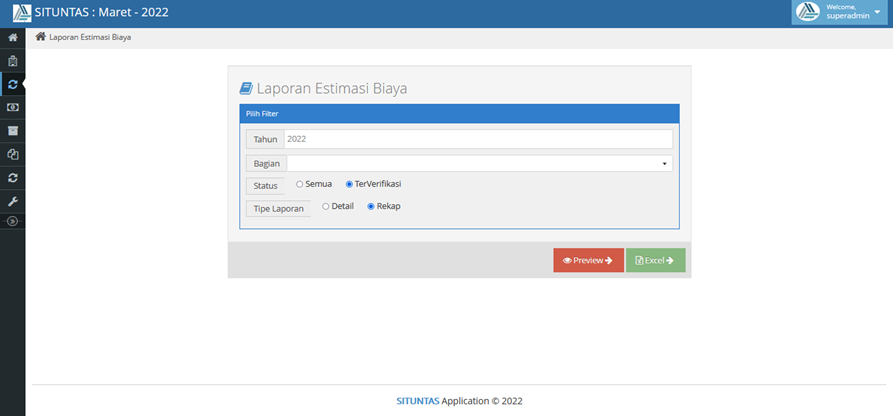Select the TerVerifikasi status radio button
Viewport: 893px width, 416px height.
pos(349,184)
